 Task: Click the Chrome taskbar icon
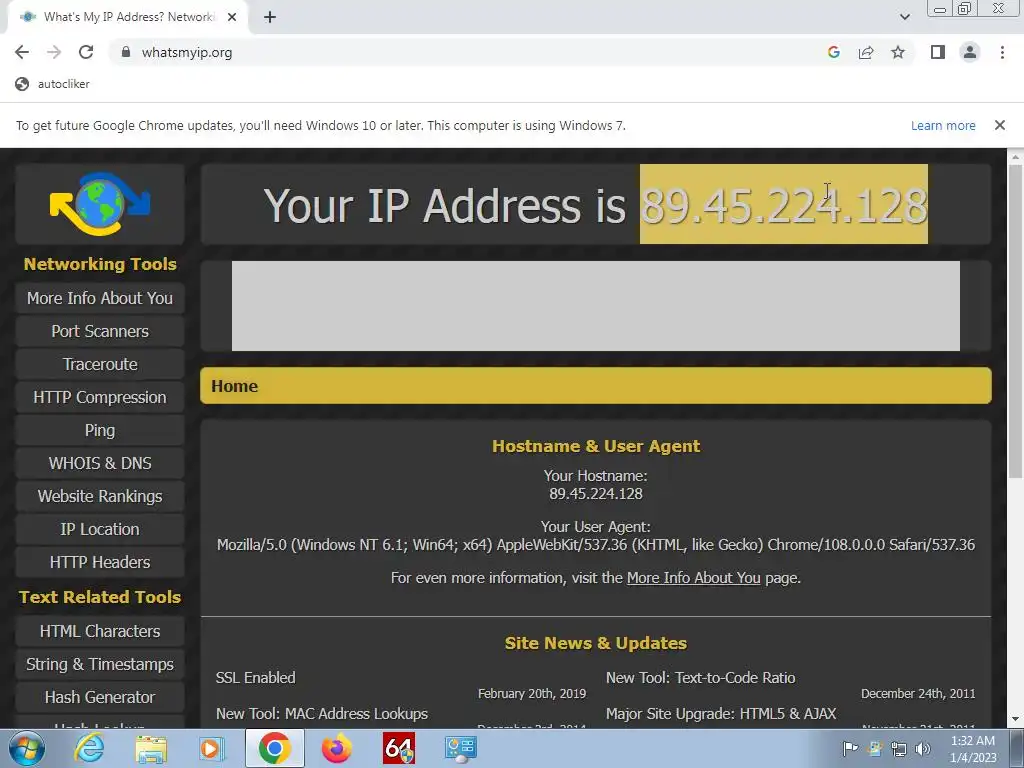274,748
